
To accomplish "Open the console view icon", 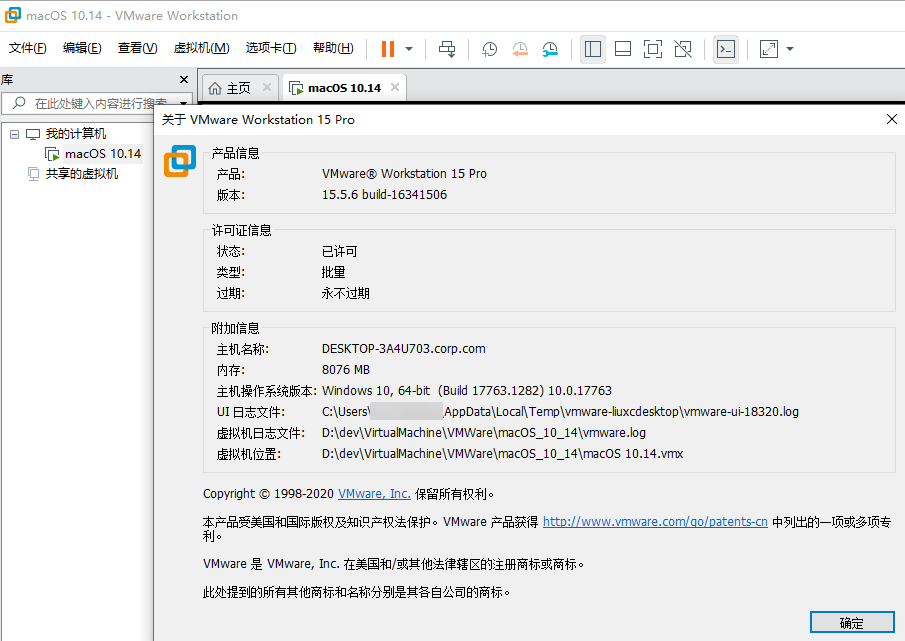I will (x=726, y=49).
